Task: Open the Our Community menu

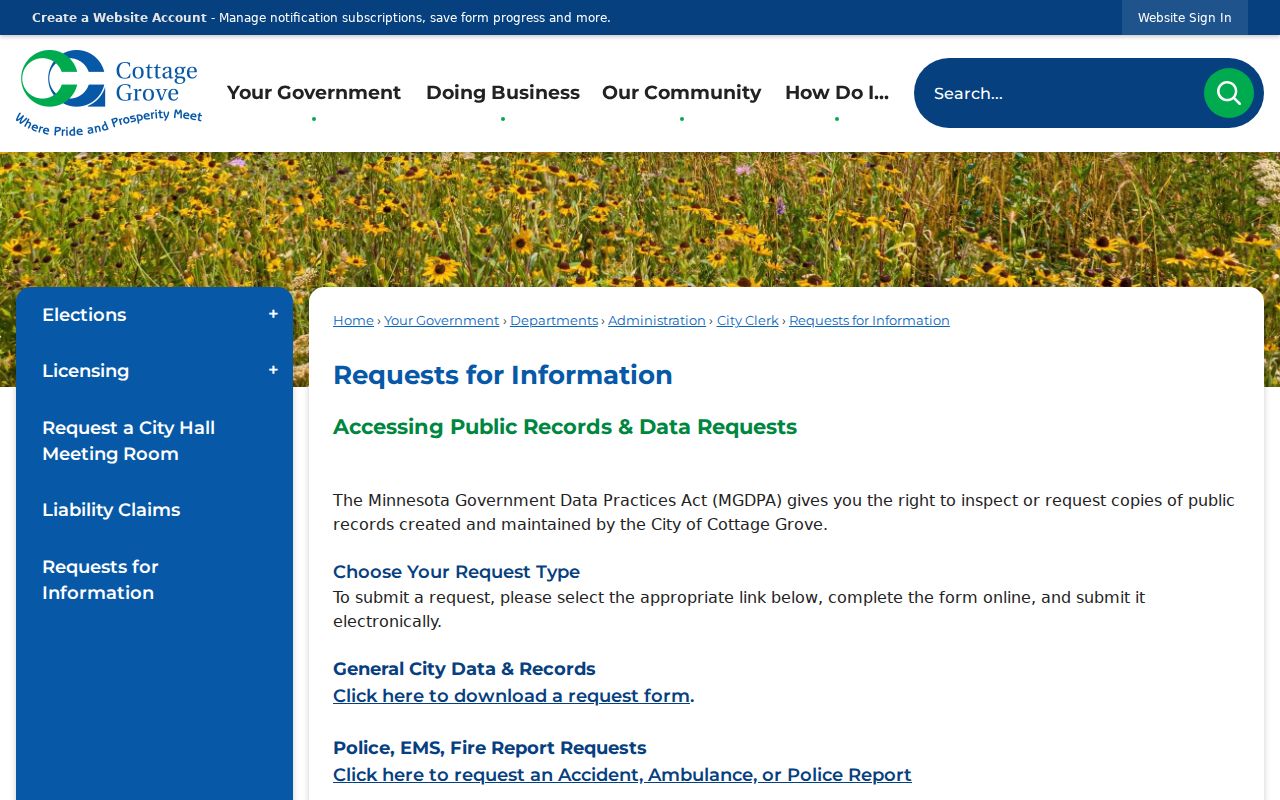Action: coord(682,93)
